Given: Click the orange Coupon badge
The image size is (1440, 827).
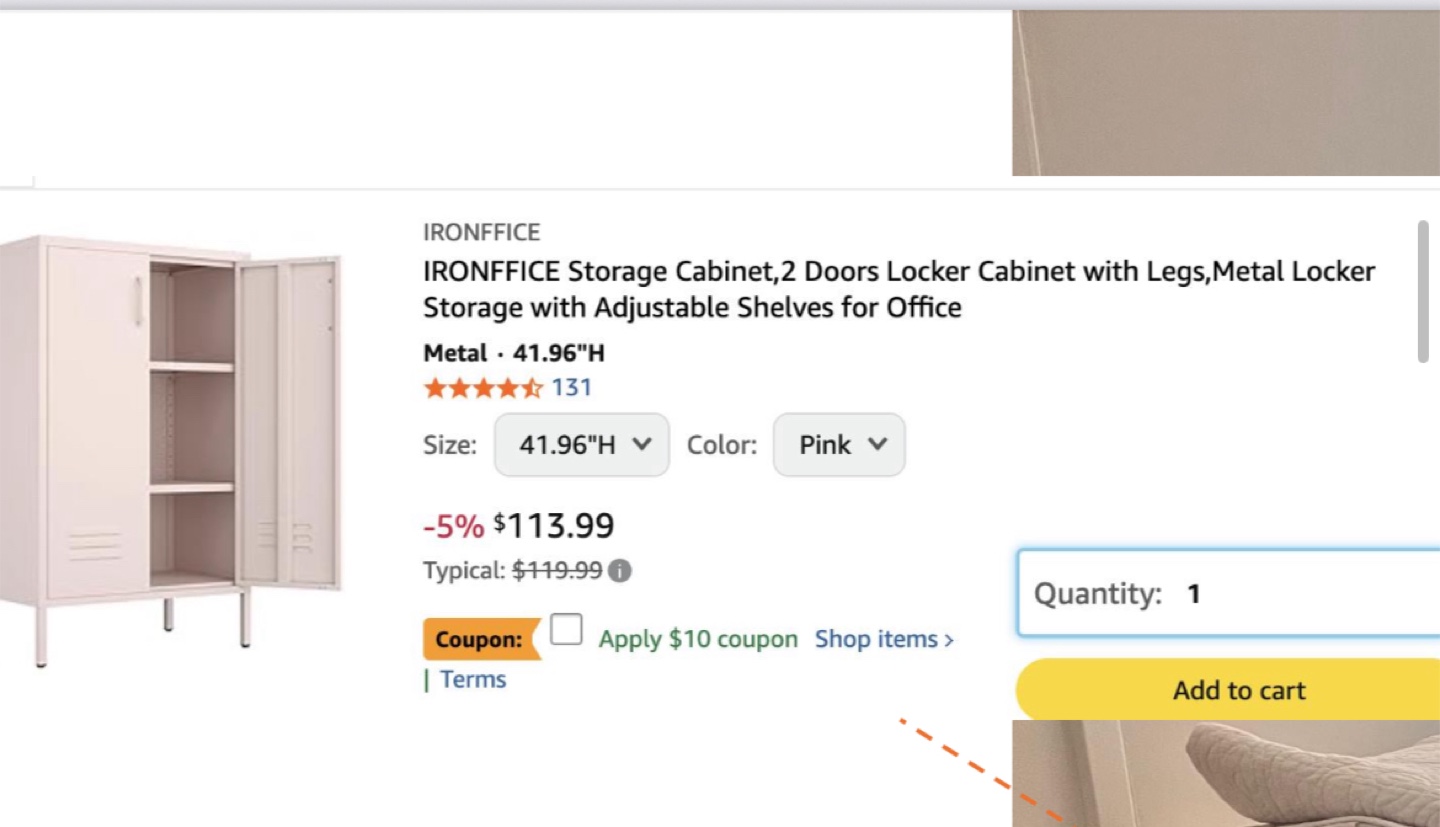Looking at the screenshot, I should (x=480, y=640).
